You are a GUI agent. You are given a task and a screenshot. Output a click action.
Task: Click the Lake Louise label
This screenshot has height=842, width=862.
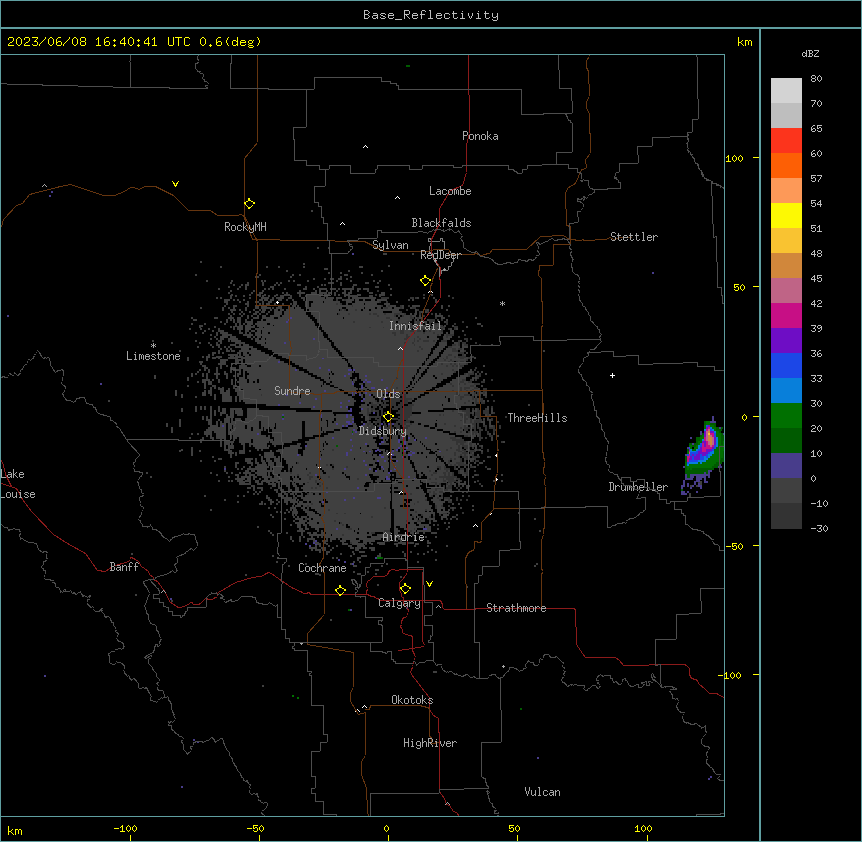pos(18,484)
